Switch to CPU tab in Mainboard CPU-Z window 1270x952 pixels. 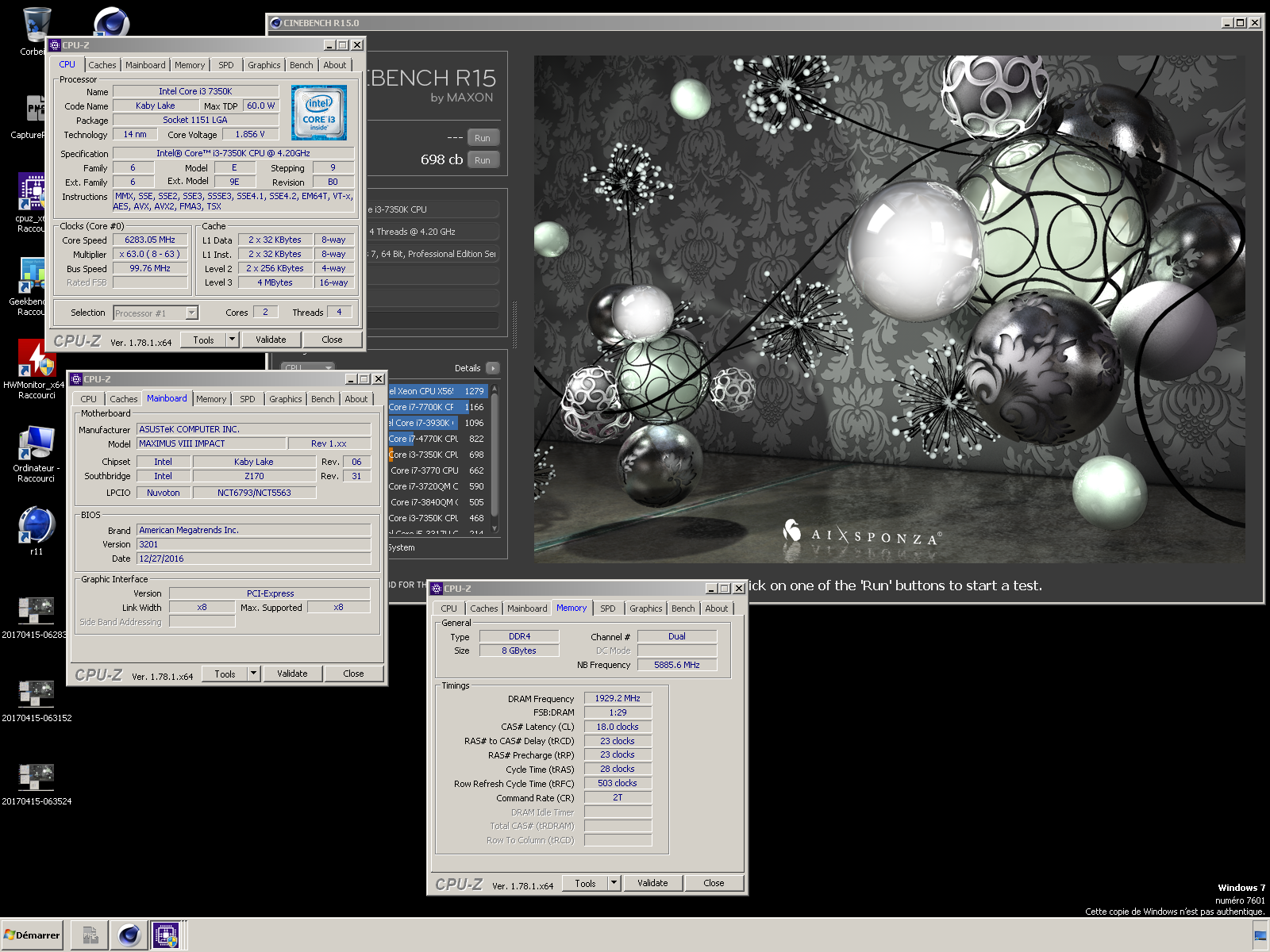pos(89,399)
